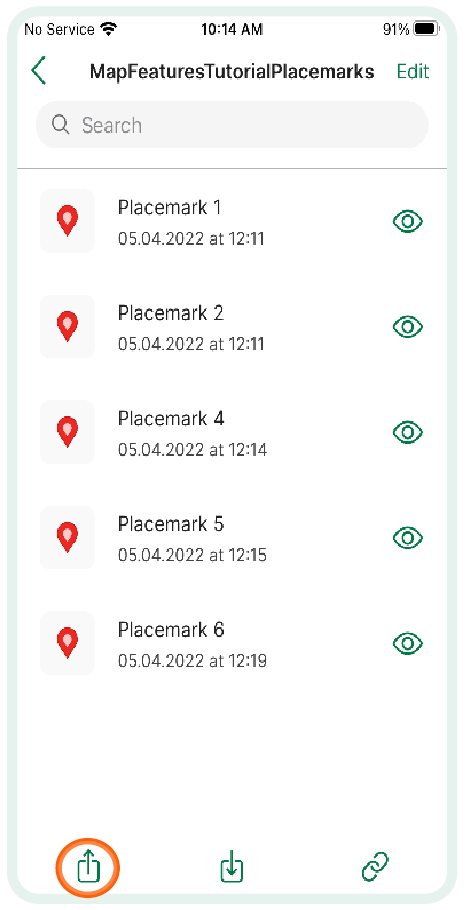Toggle visibility of Placemark 4
This screenshot has height=910, width=465.
pyautogui.click(x=408, y=432)
